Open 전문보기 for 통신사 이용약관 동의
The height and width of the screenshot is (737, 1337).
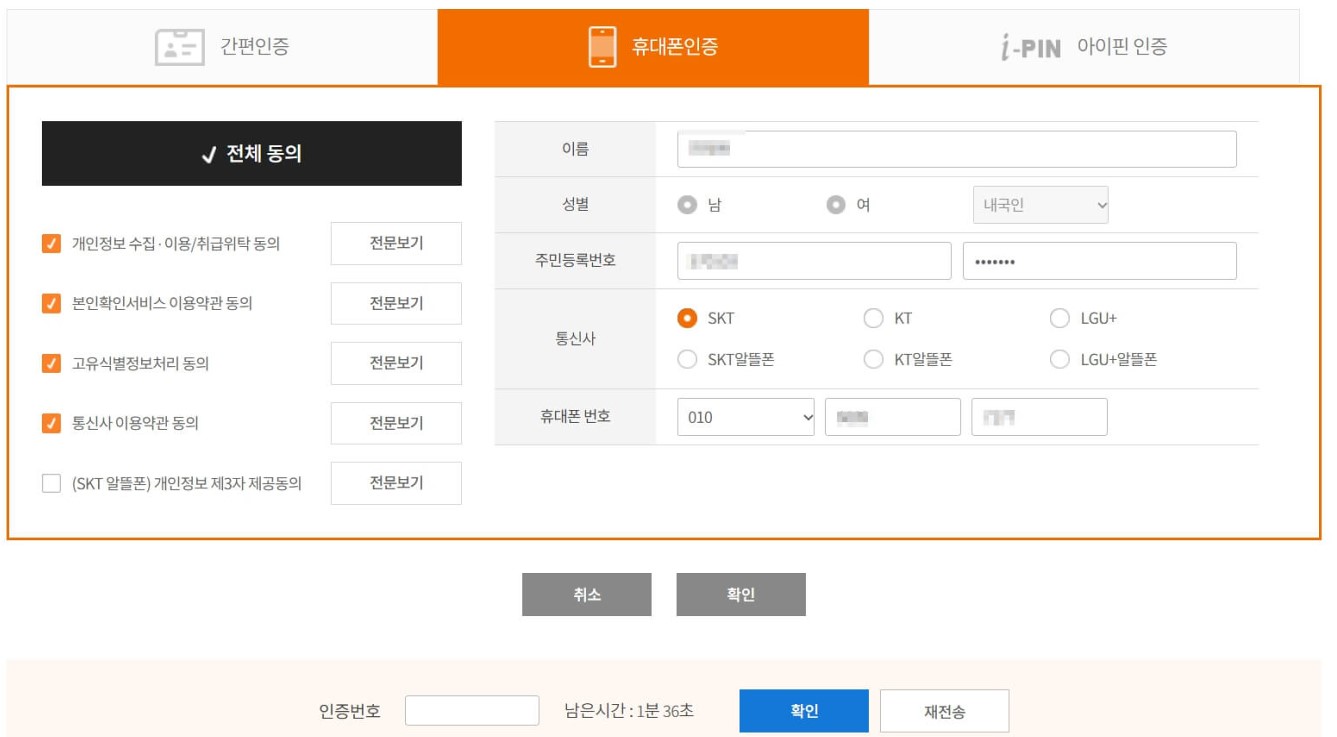[x=396, y=423]
